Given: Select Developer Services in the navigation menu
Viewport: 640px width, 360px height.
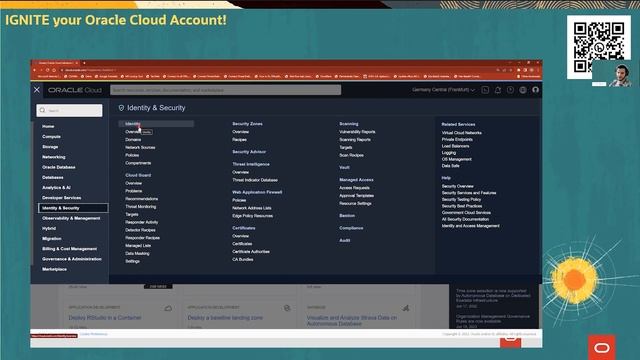Looking at the screenshot, I should point(62,198).
